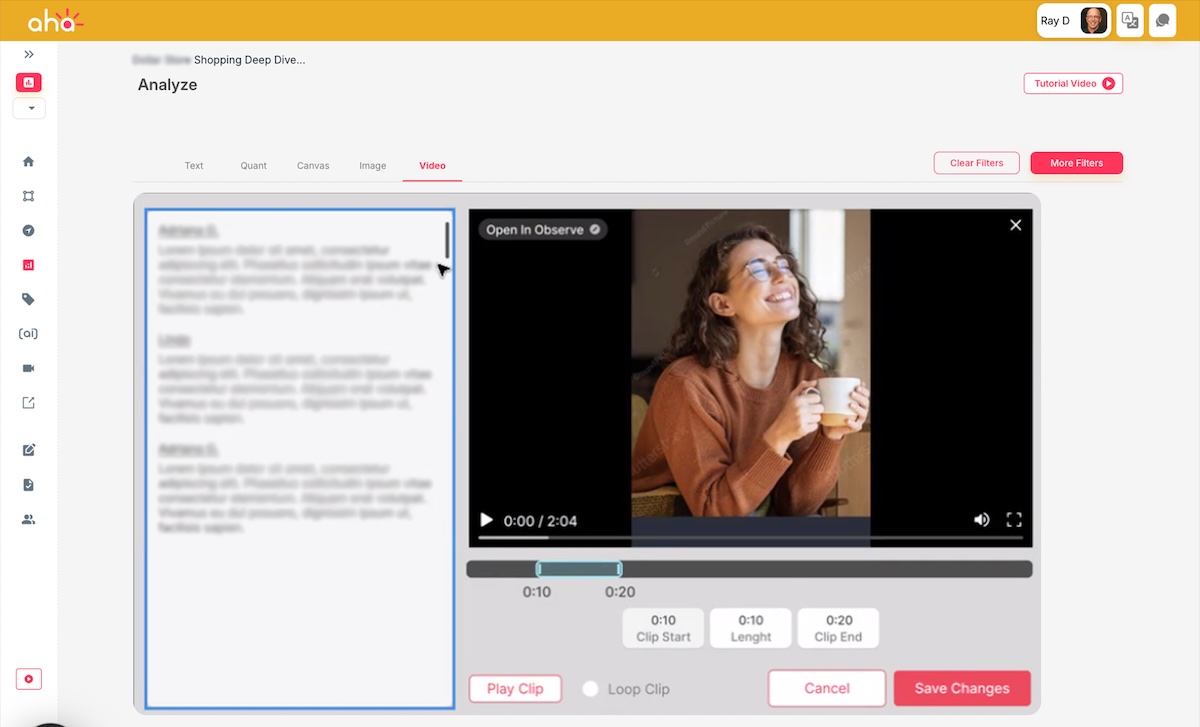Click the transcript list scrollbar
This screenshot has width=1200, height=727.
(447, 241)
